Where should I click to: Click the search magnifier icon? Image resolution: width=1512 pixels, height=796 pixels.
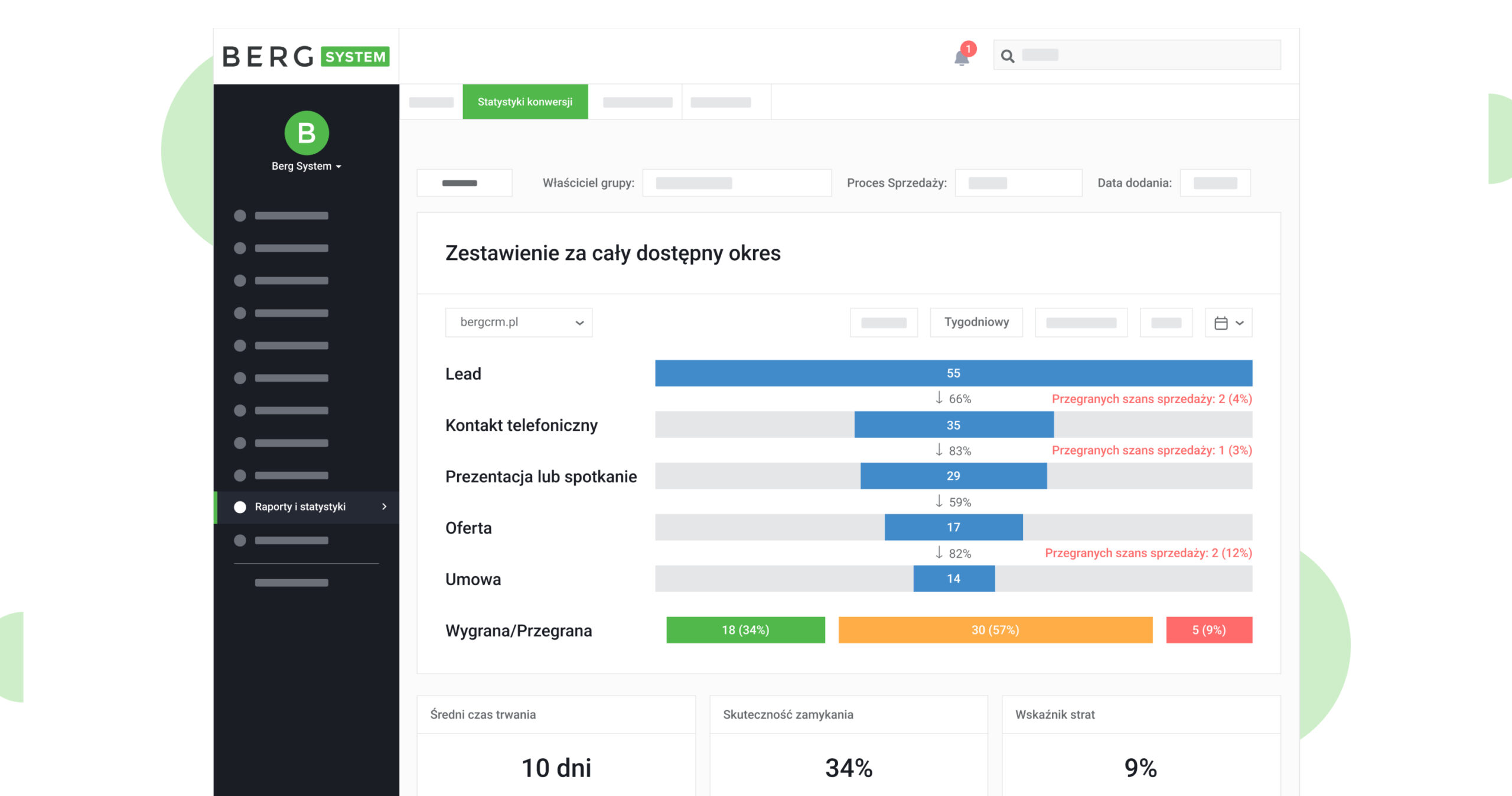1008,56
